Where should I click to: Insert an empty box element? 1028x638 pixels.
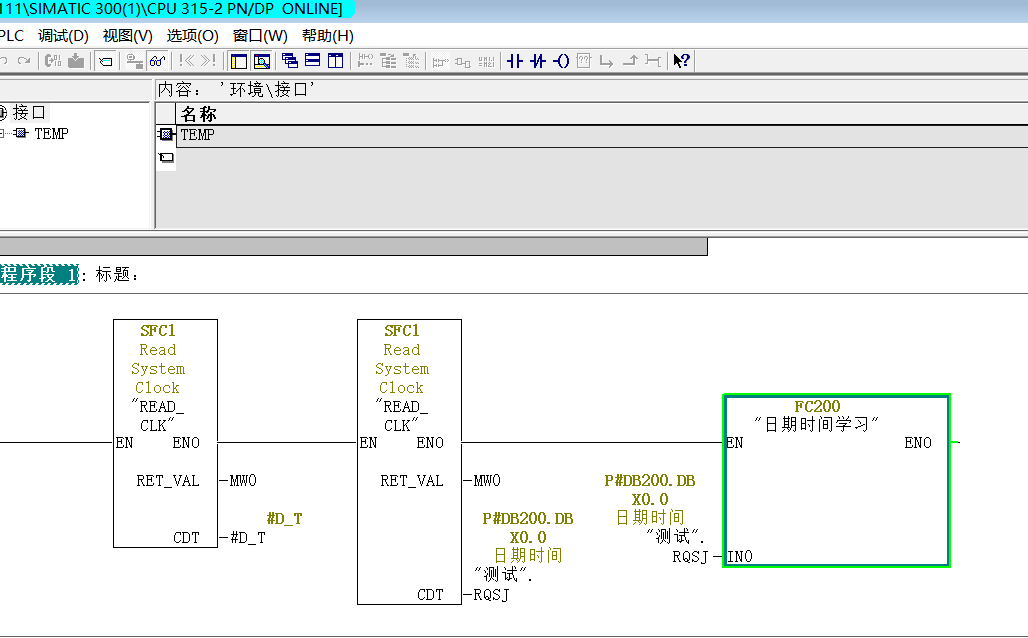[584, 61]
